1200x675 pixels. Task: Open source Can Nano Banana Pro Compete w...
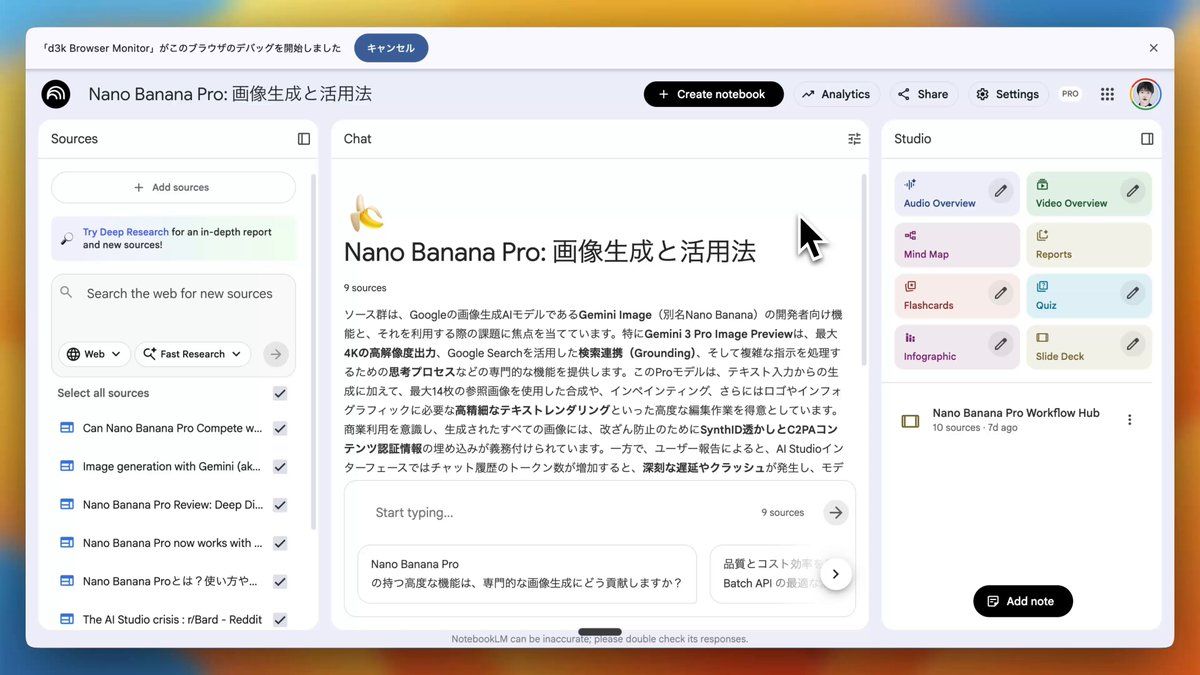pyautogui.click(x=172, y=428)
